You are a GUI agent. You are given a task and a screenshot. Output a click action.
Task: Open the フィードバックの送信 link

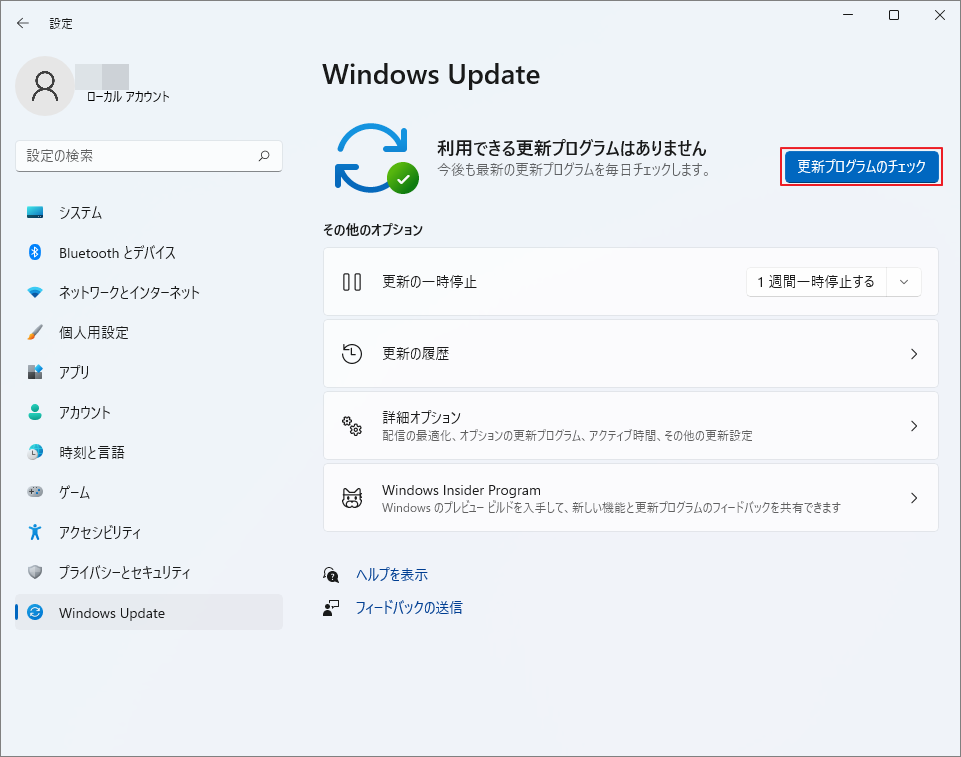(x=409, y=607)
